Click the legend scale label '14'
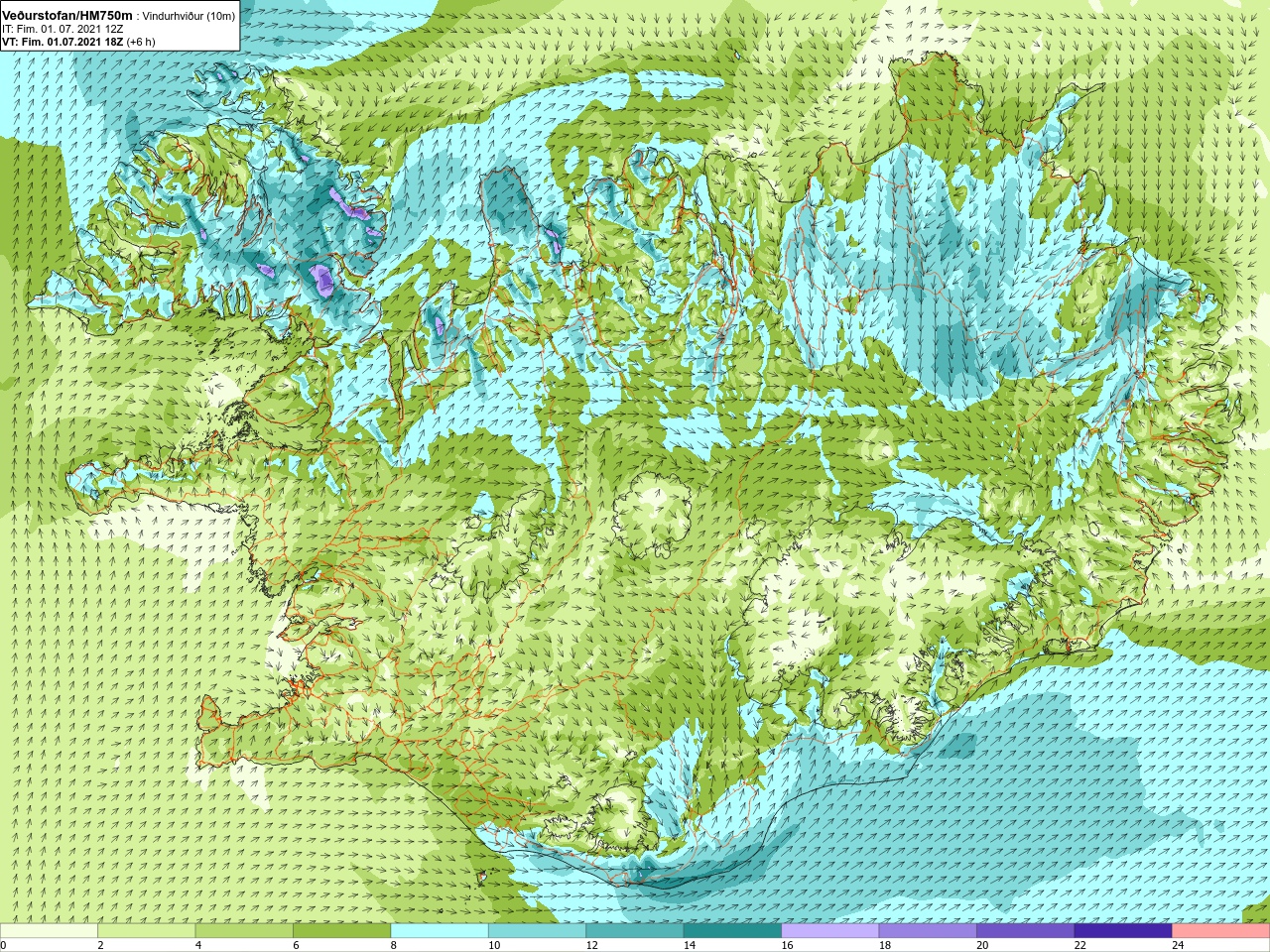 pyautogui.click(x=690, y=946)
